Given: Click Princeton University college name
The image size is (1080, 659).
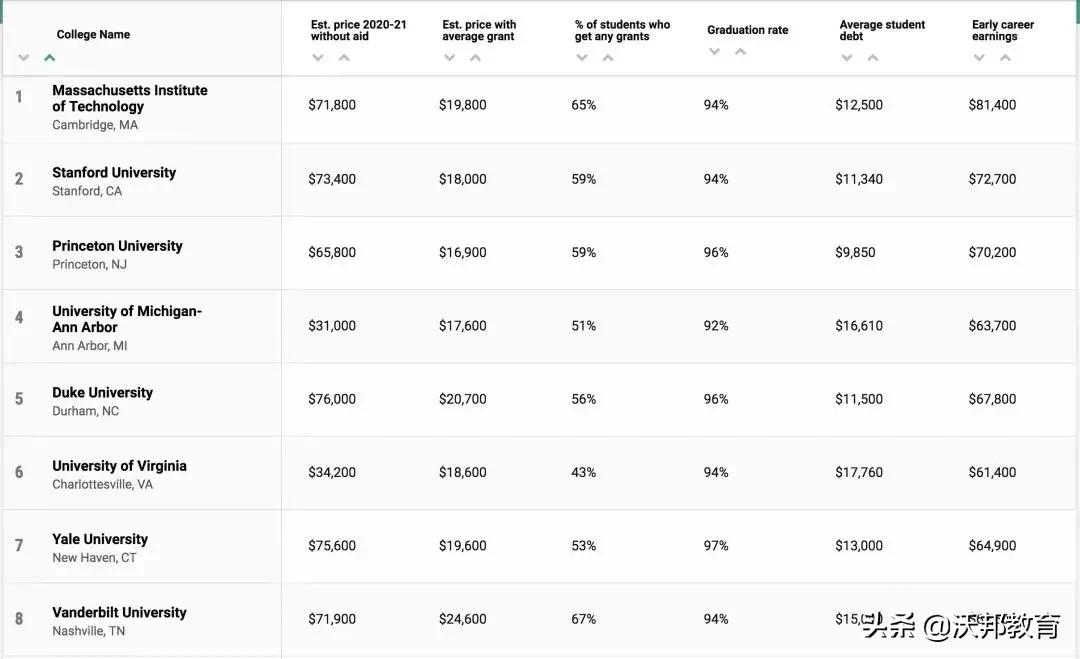Looking at the screenshot, I should pos(117,246).
